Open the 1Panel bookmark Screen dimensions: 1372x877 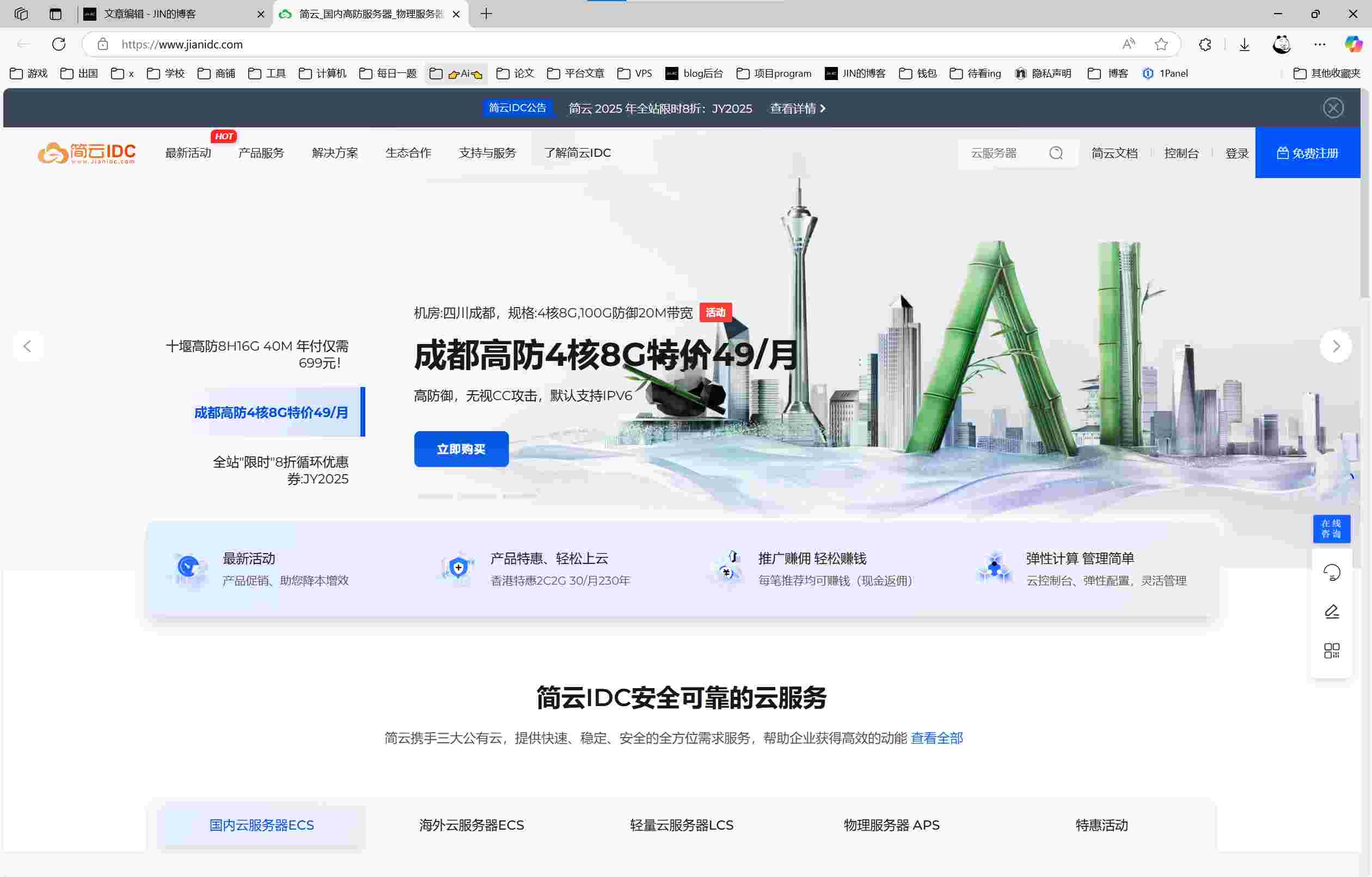[1165, 73]
